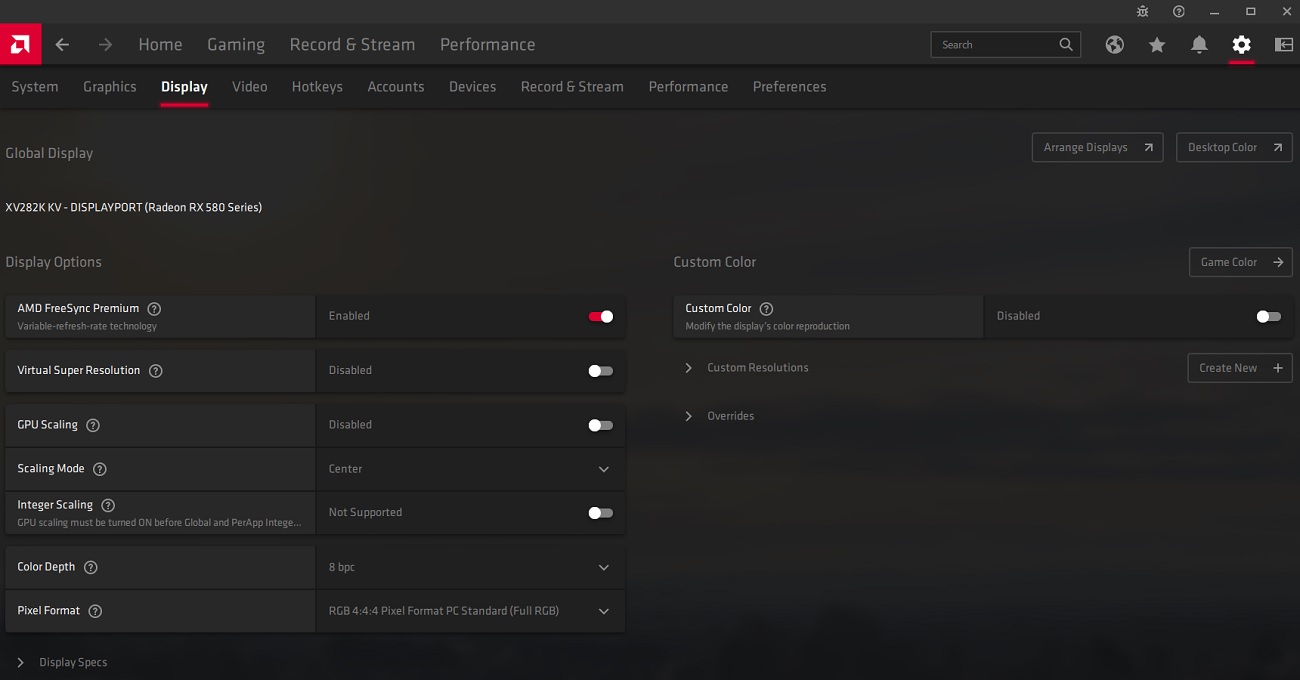Toggle AMD FreeSync Premium switch

(x=600, y=316)
